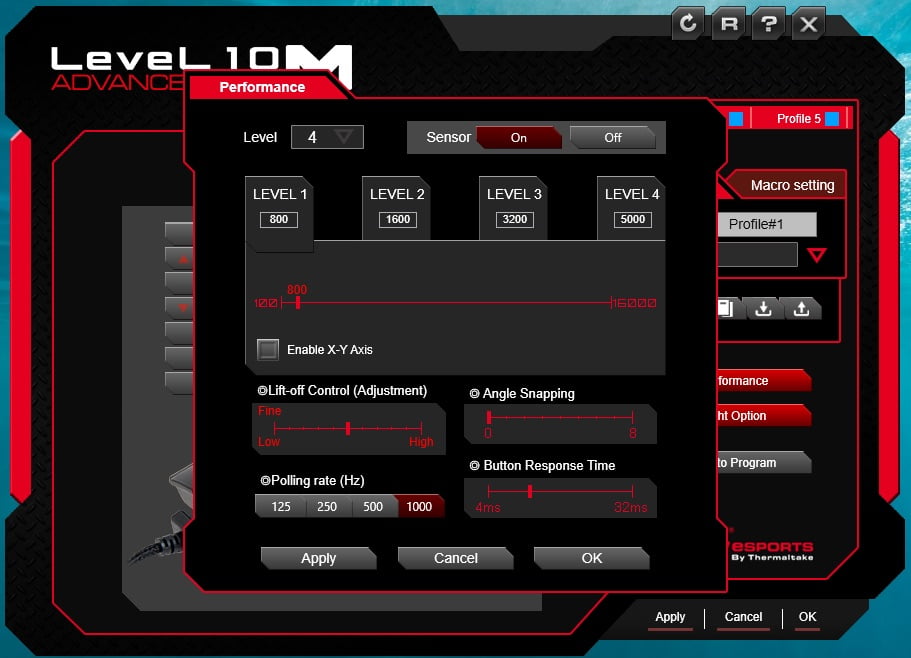Turn the Sensor Off
Screen dimensions: 911x658
pos(613,137)
